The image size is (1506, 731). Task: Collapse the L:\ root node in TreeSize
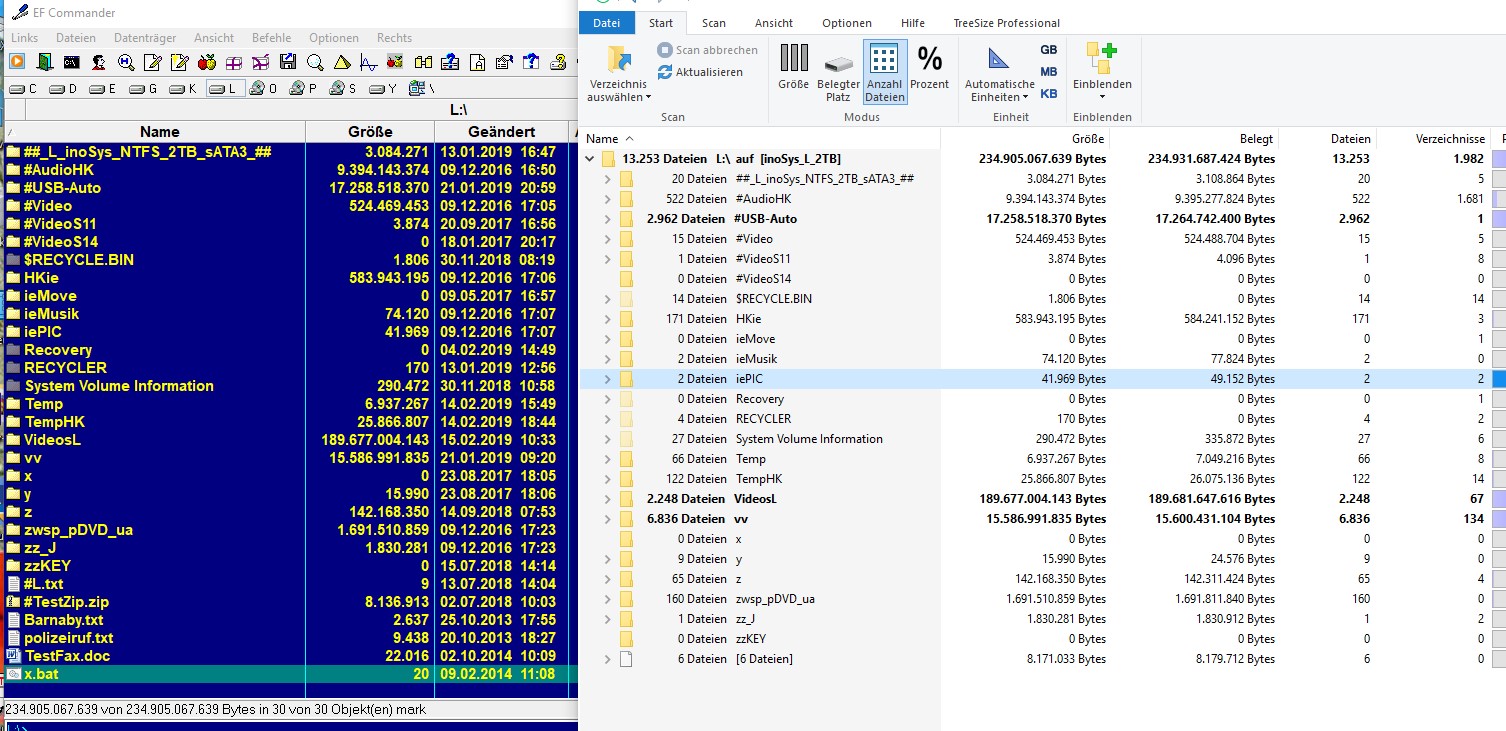pyautogui.click(x=590, y=159)
